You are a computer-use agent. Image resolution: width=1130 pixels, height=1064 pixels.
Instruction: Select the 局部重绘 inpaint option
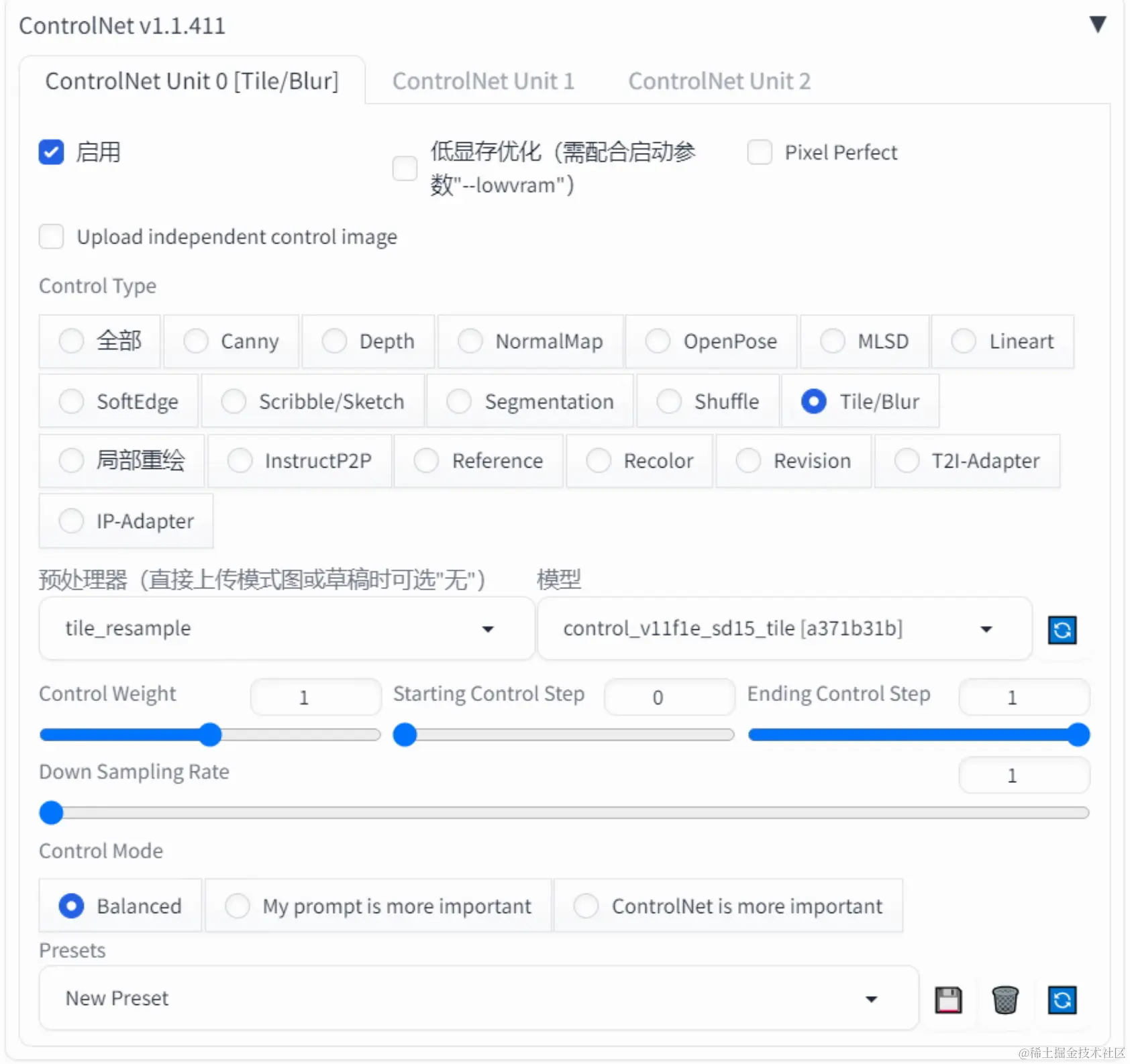point(121,461)
